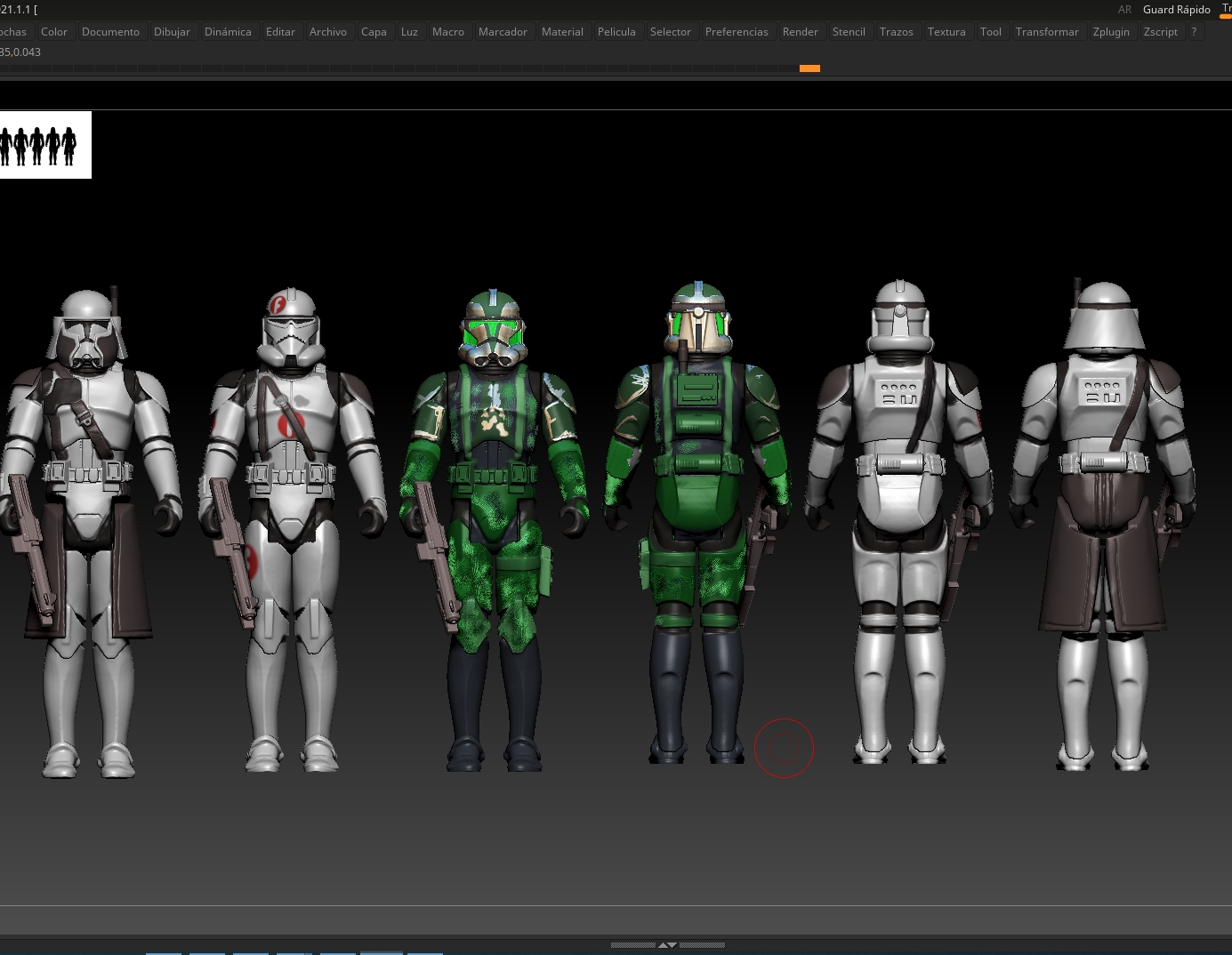1232x955 pixels.
Task: Open the Transformar menu
Action: tap(1047, 31)
